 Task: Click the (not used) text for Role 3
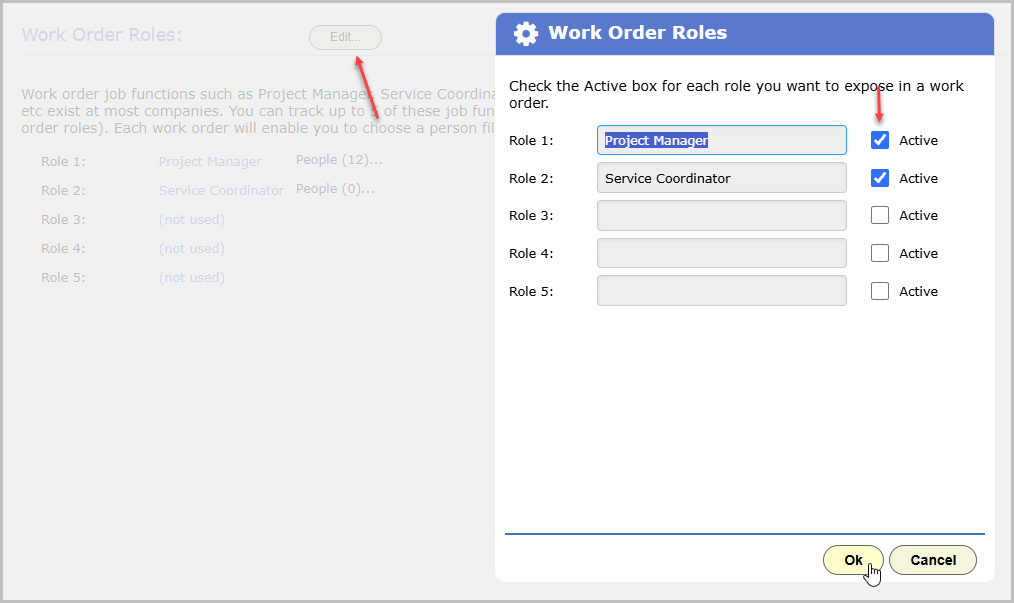click(x=192, y=220)
